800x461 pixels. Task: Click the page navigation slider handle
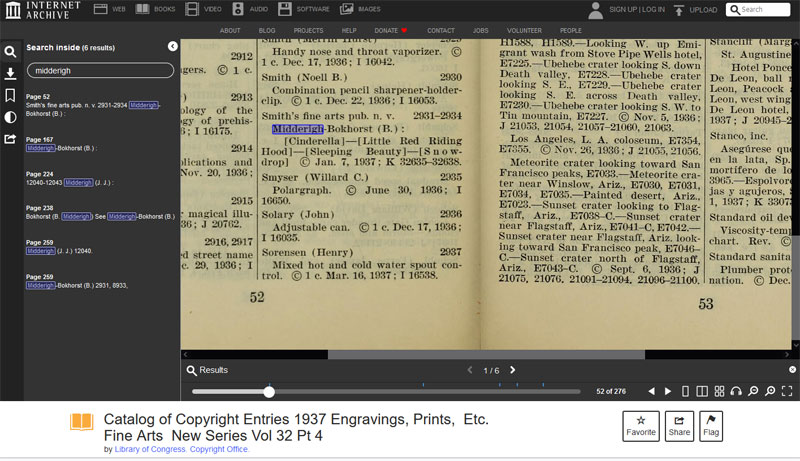[x=269, y=391]
